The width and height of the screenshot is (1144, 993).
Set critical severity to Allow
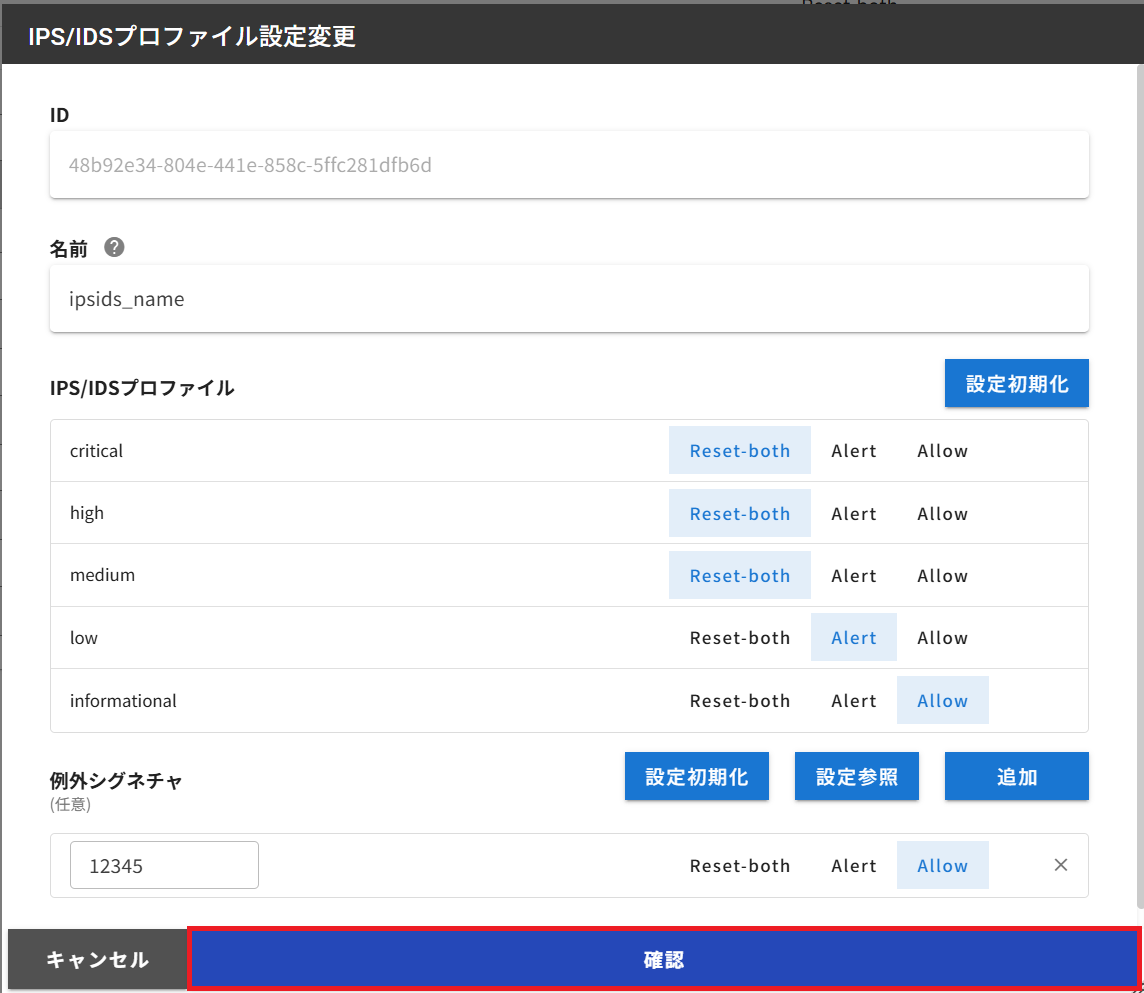(x=942, y=451)
